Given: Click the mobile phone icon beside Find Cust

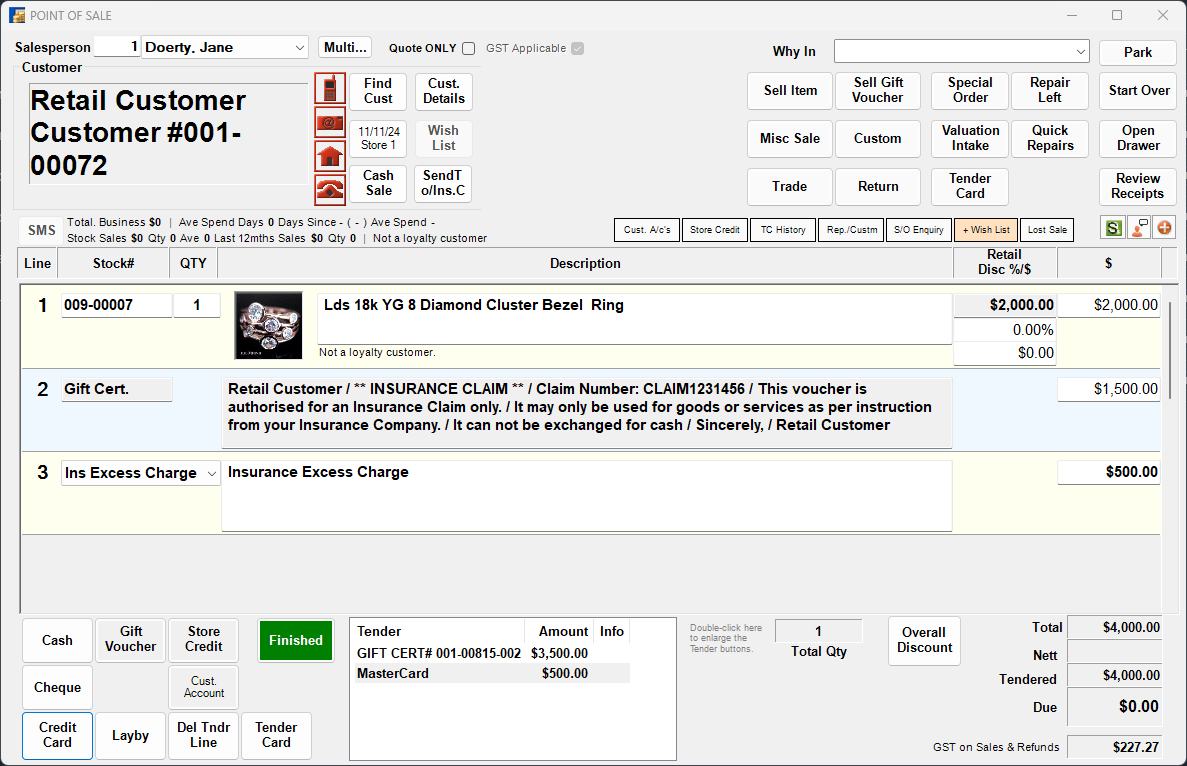Looking at the screenshot, I should pos(330,89).
